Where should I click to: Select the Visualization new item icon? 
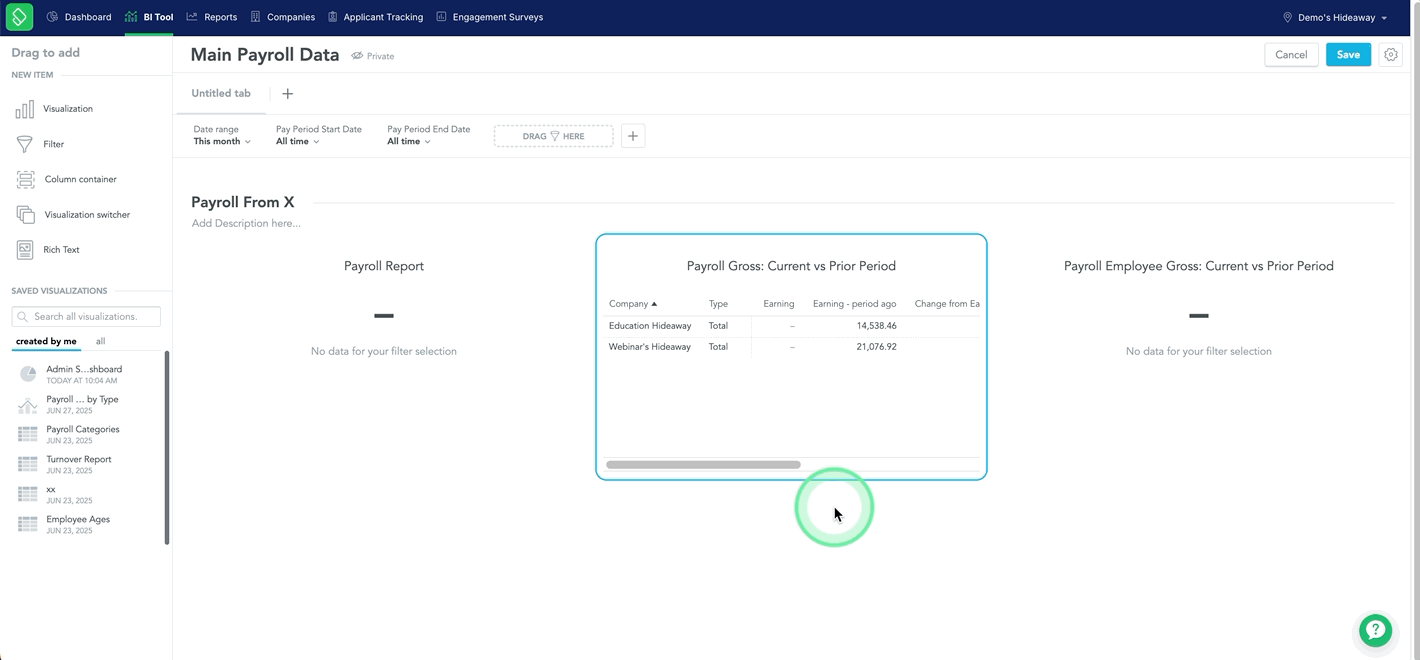[25, 109]
